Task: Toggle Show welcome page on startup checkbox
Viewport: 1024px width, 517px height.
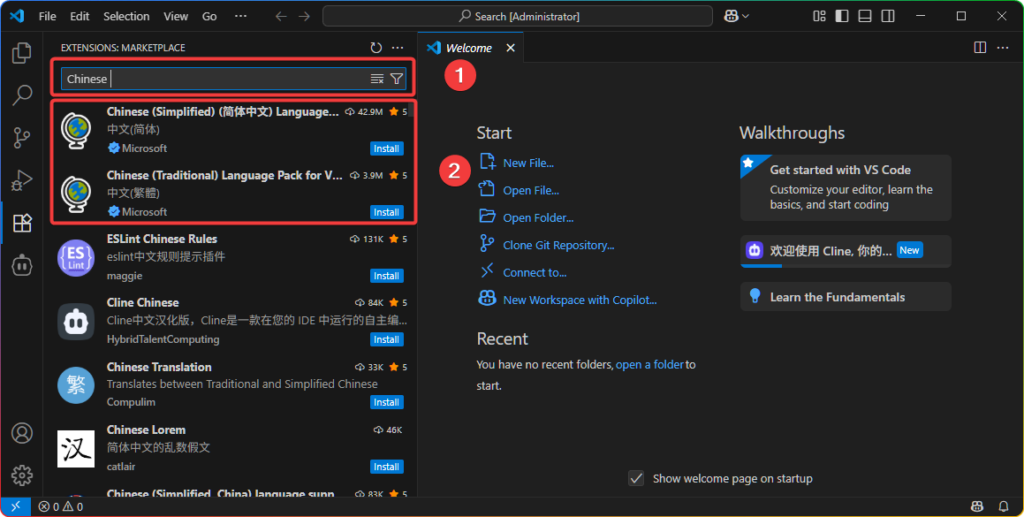Action: [636, 478]
